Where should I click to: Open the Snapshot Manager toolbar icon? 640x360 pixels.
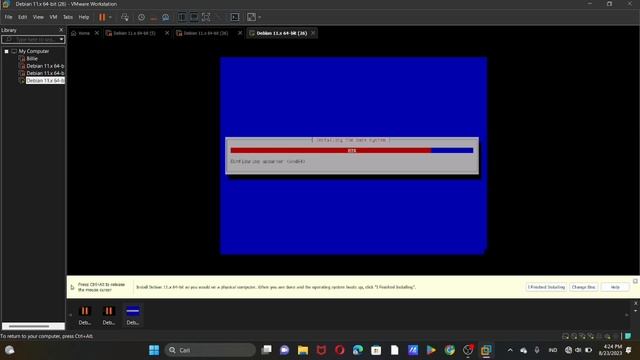click(x=166, y=17)
